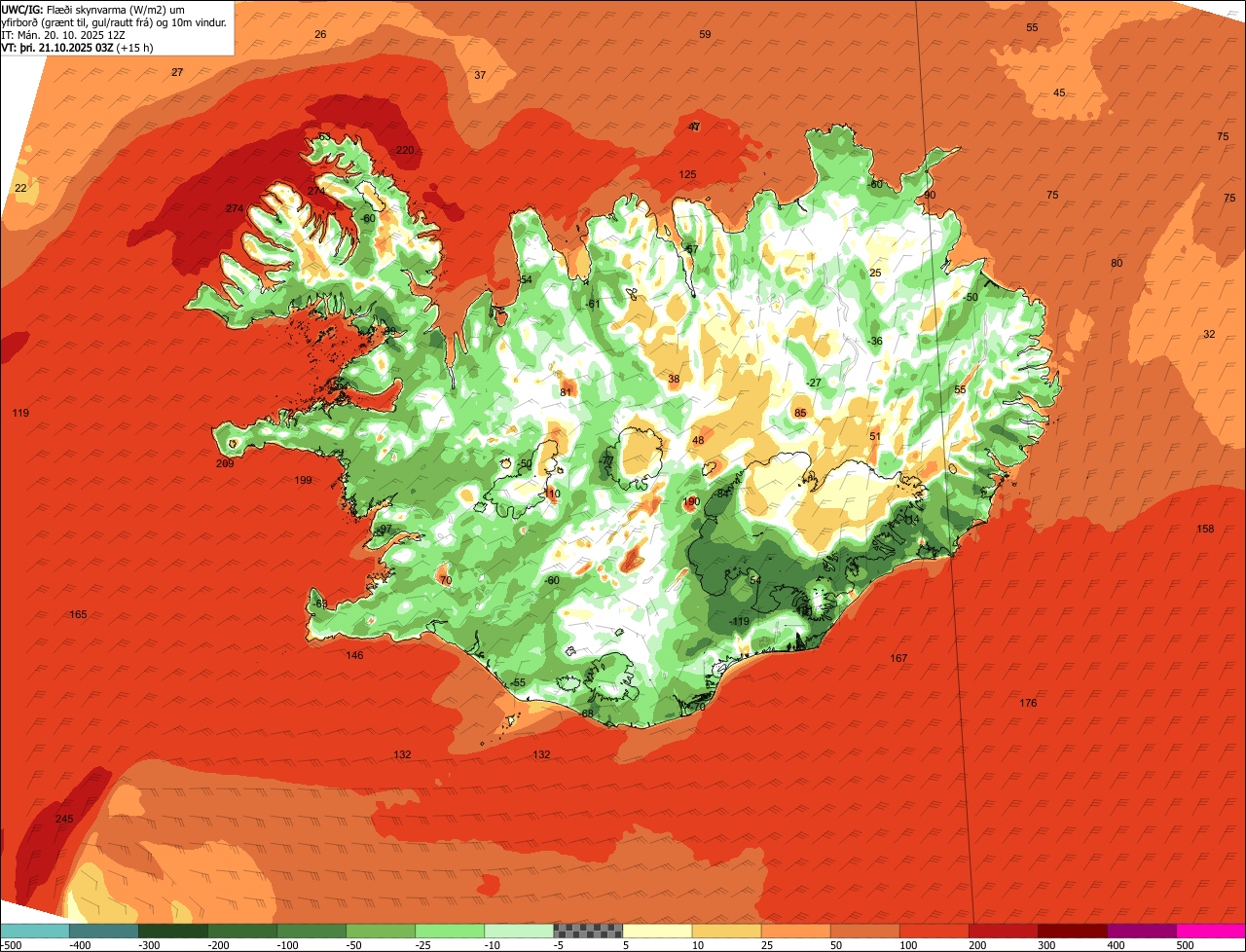Click the teal -400 legend swatch

coord(103,931)
